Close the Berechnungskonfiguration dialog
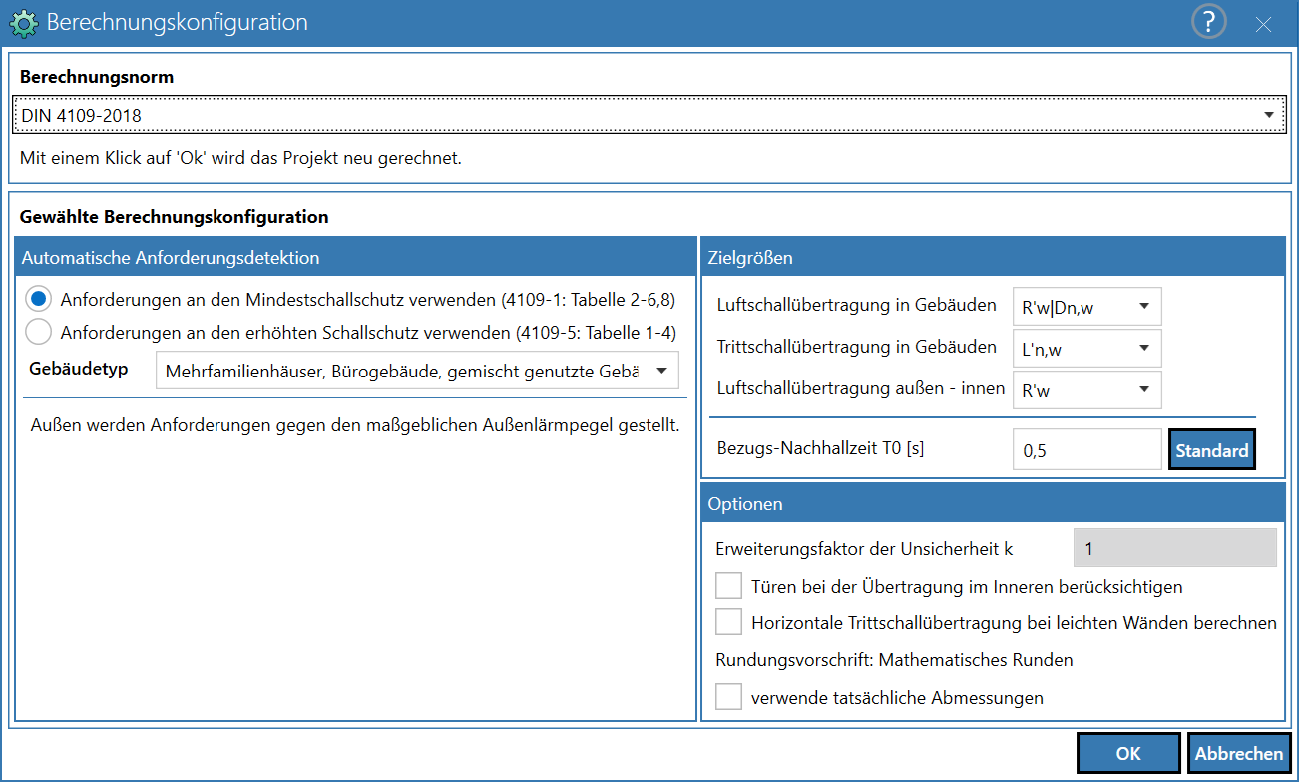 [1263, 24]
